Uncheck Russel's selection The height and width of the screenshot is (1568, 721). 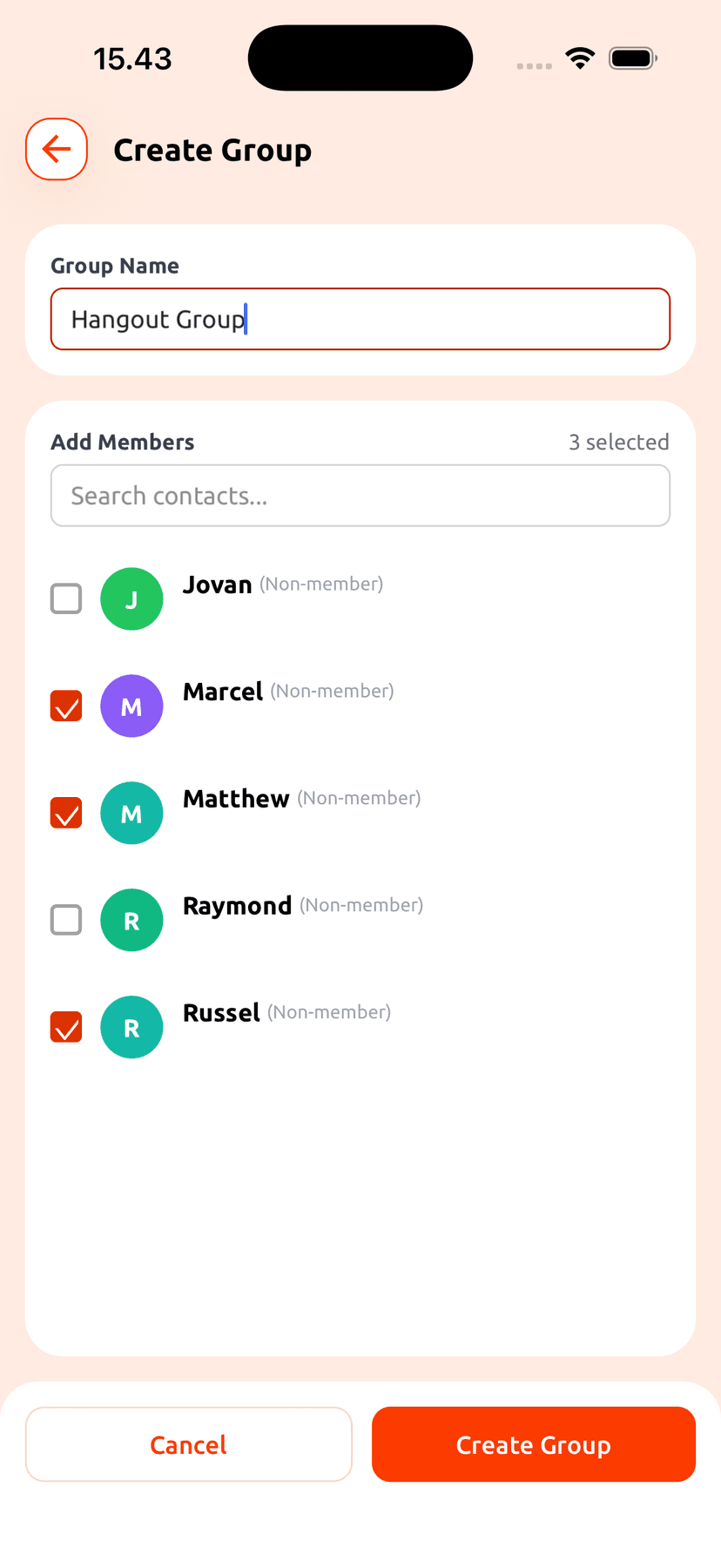(x=65, y=1027)
